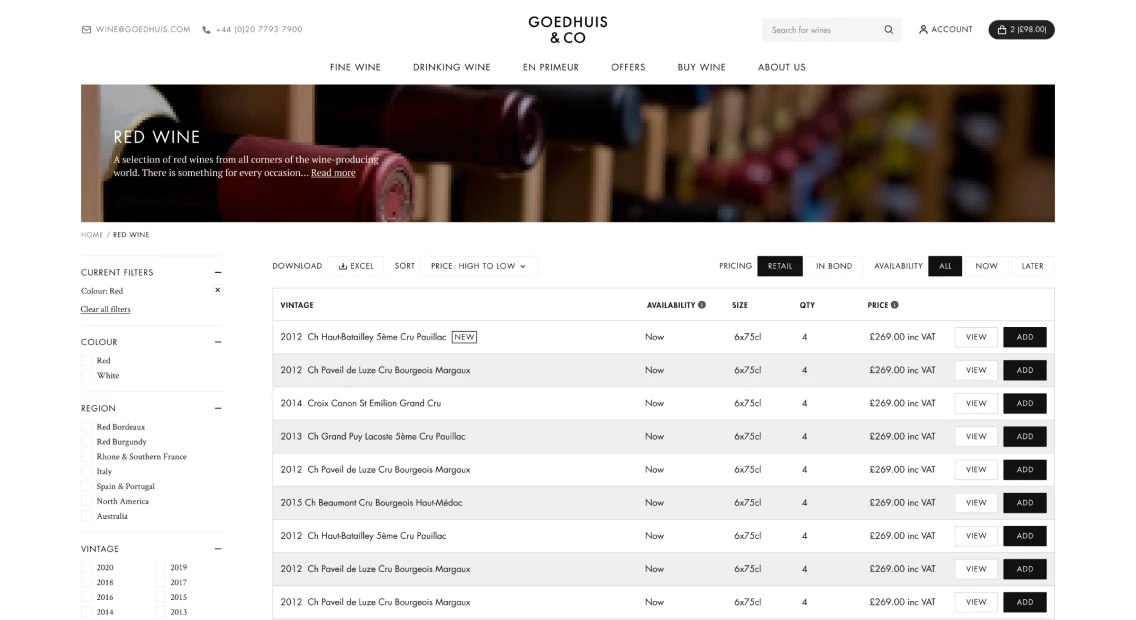Click the 2015 Ch Beaumont Cru Bourgeois name
This screenshot has width=1136, height=620.
pyautogui.click(x=371, y=503)
